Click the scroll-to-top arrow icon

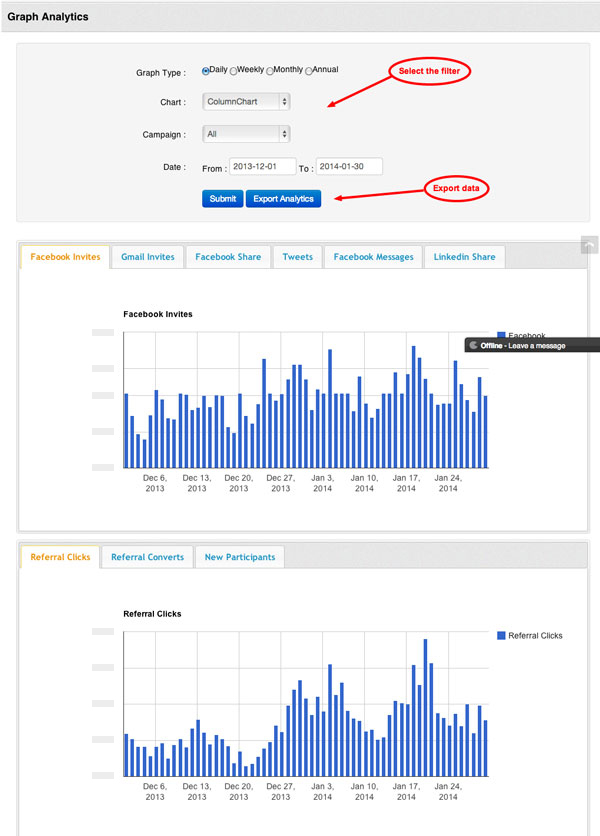tap(589, 245)
